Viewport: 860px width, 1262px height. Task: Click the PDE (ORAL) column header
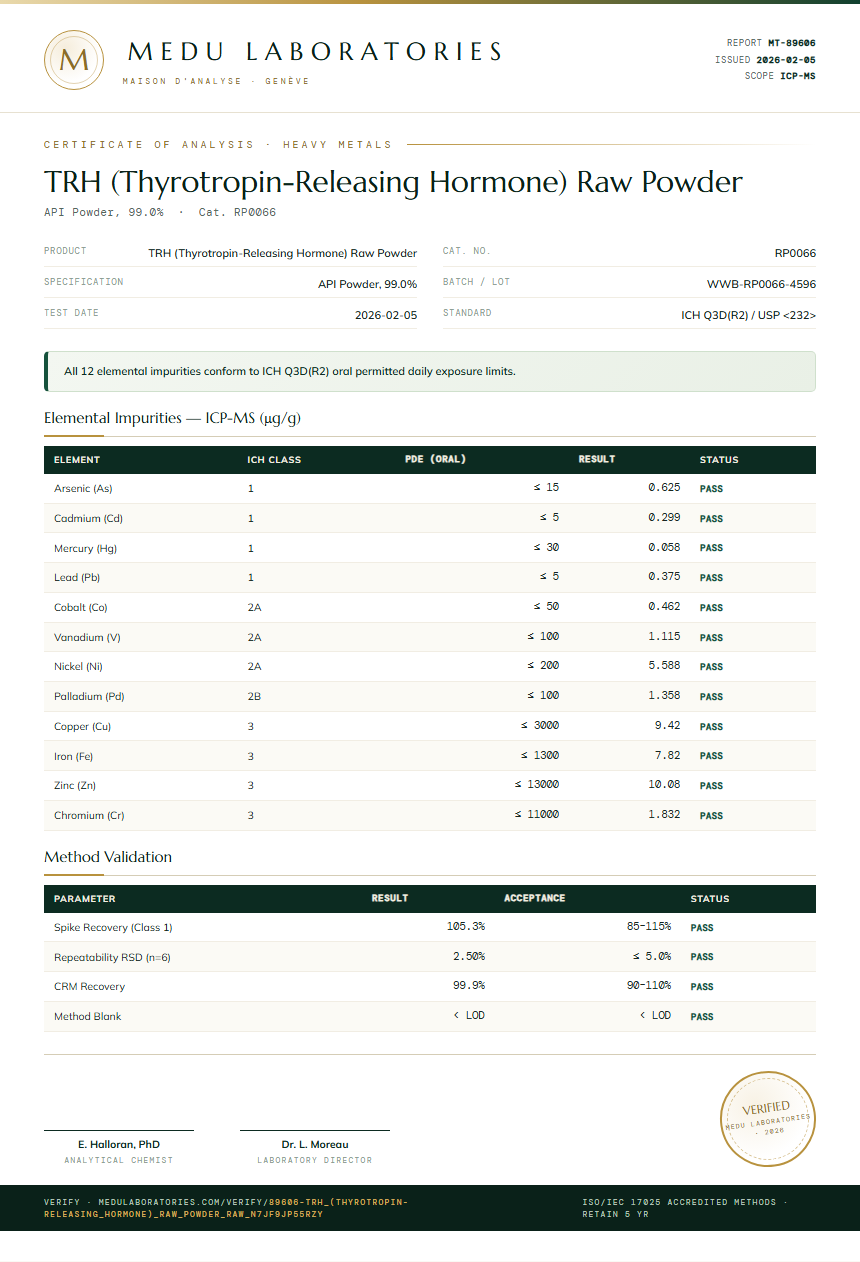click(x=435, y=460)
